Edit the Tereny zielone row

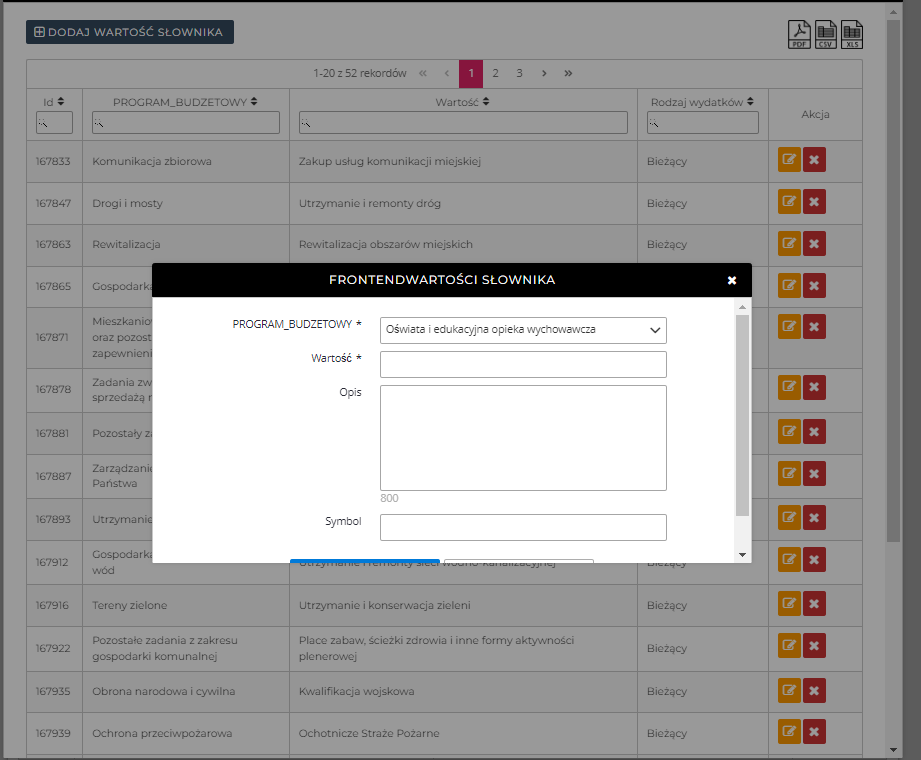coord(789,604)
